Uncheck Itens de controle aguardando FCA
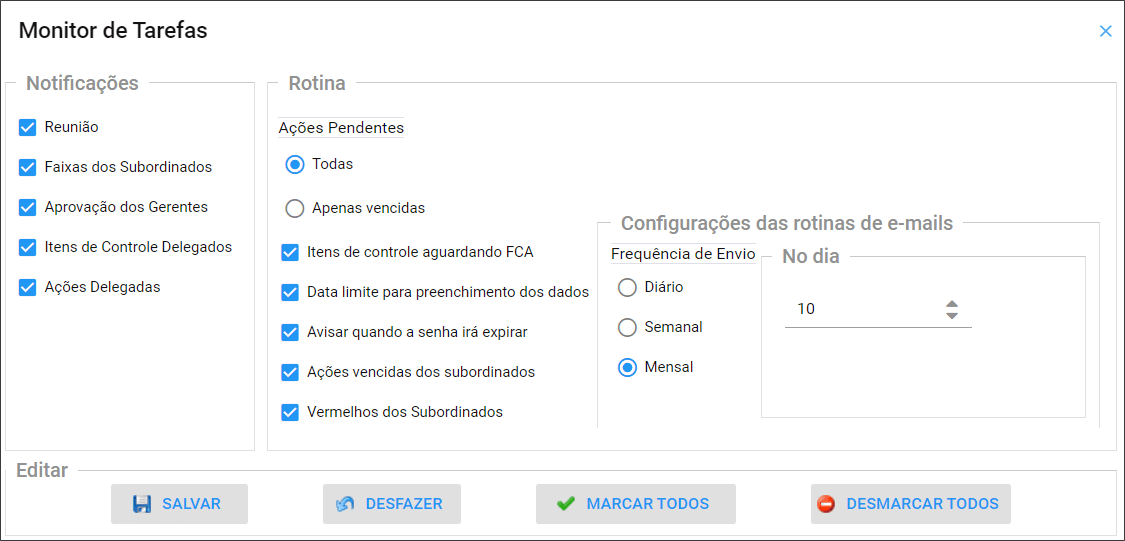Image resolution: width=1125 pixels, height=541 pixels. (x=290, y=253)
